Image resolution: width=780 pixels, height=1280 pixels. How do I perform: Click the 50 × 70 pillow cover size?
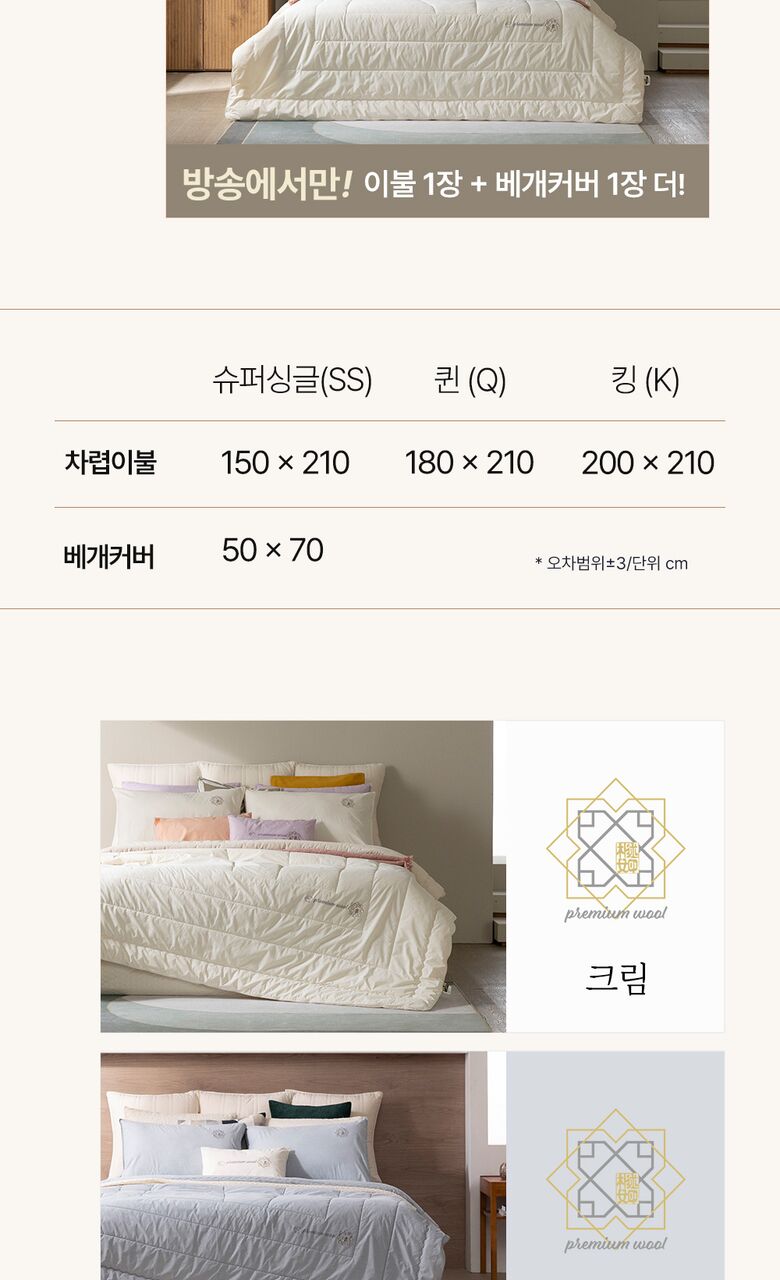(272, 550)
